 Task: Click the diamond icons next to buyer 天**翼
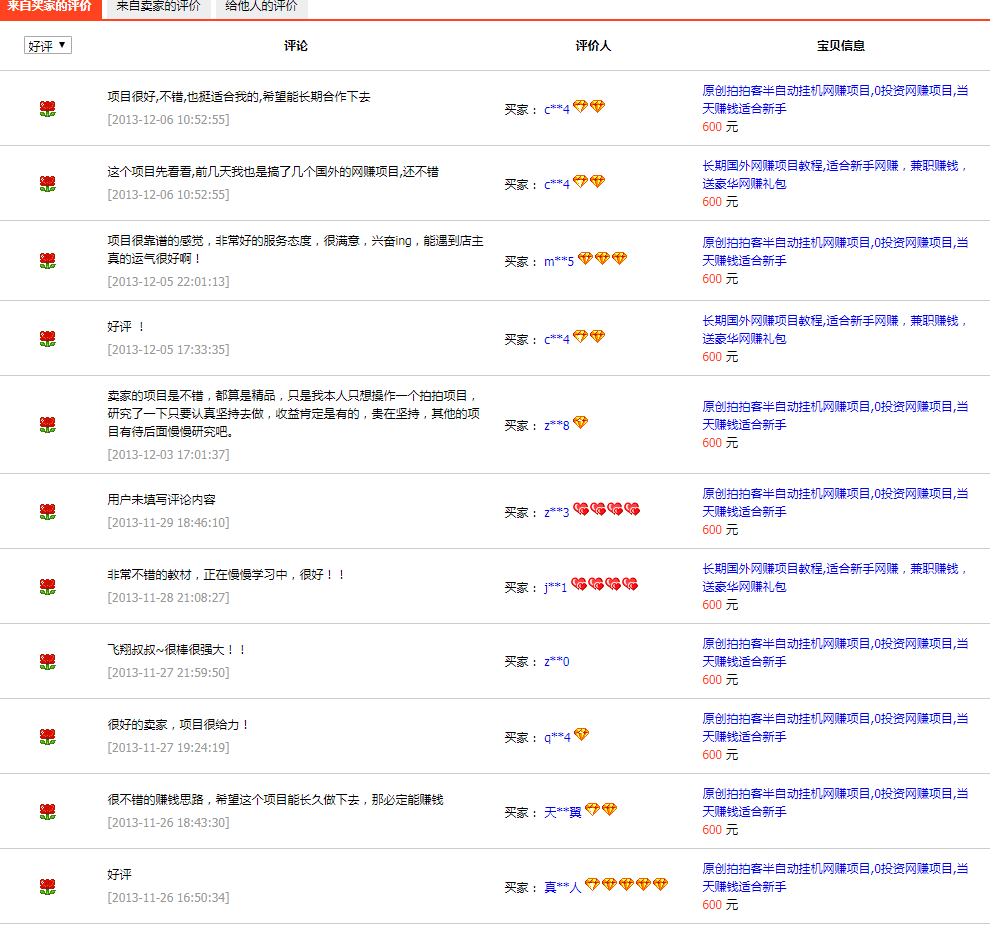[x=601, y=810]
